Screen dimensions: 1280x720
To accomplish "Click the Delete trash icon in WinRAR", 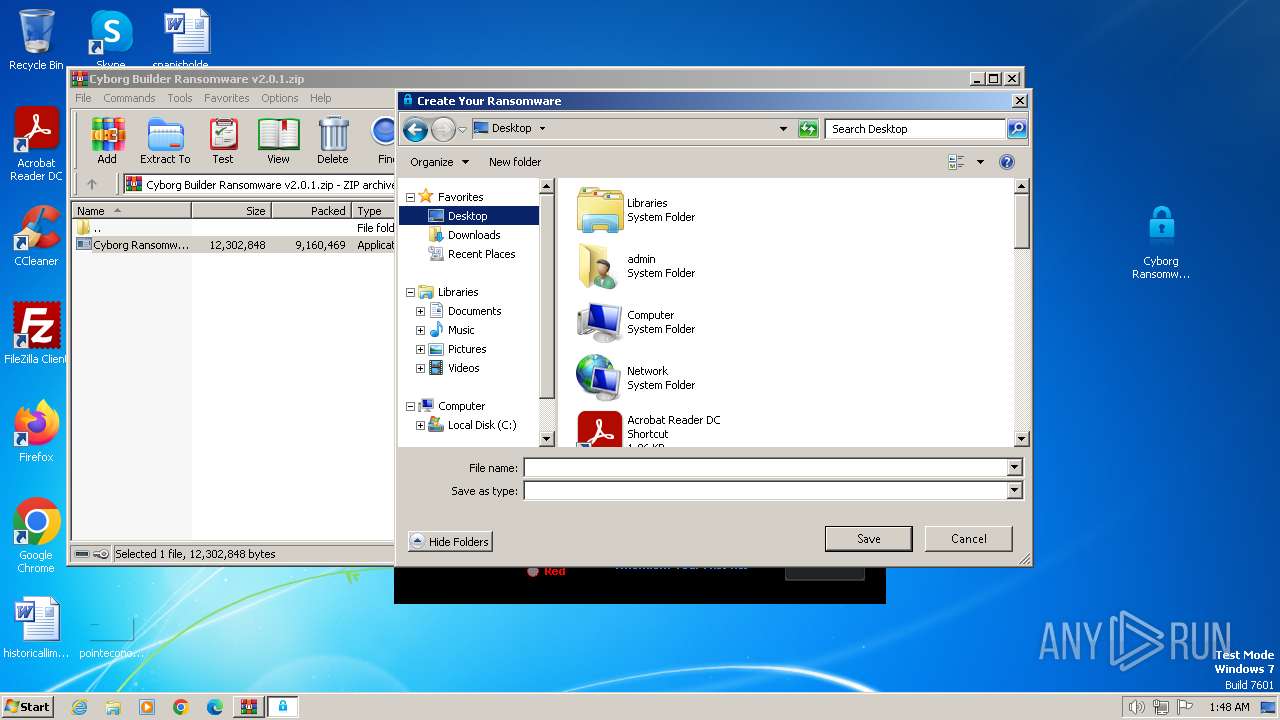I will (333, 141).
